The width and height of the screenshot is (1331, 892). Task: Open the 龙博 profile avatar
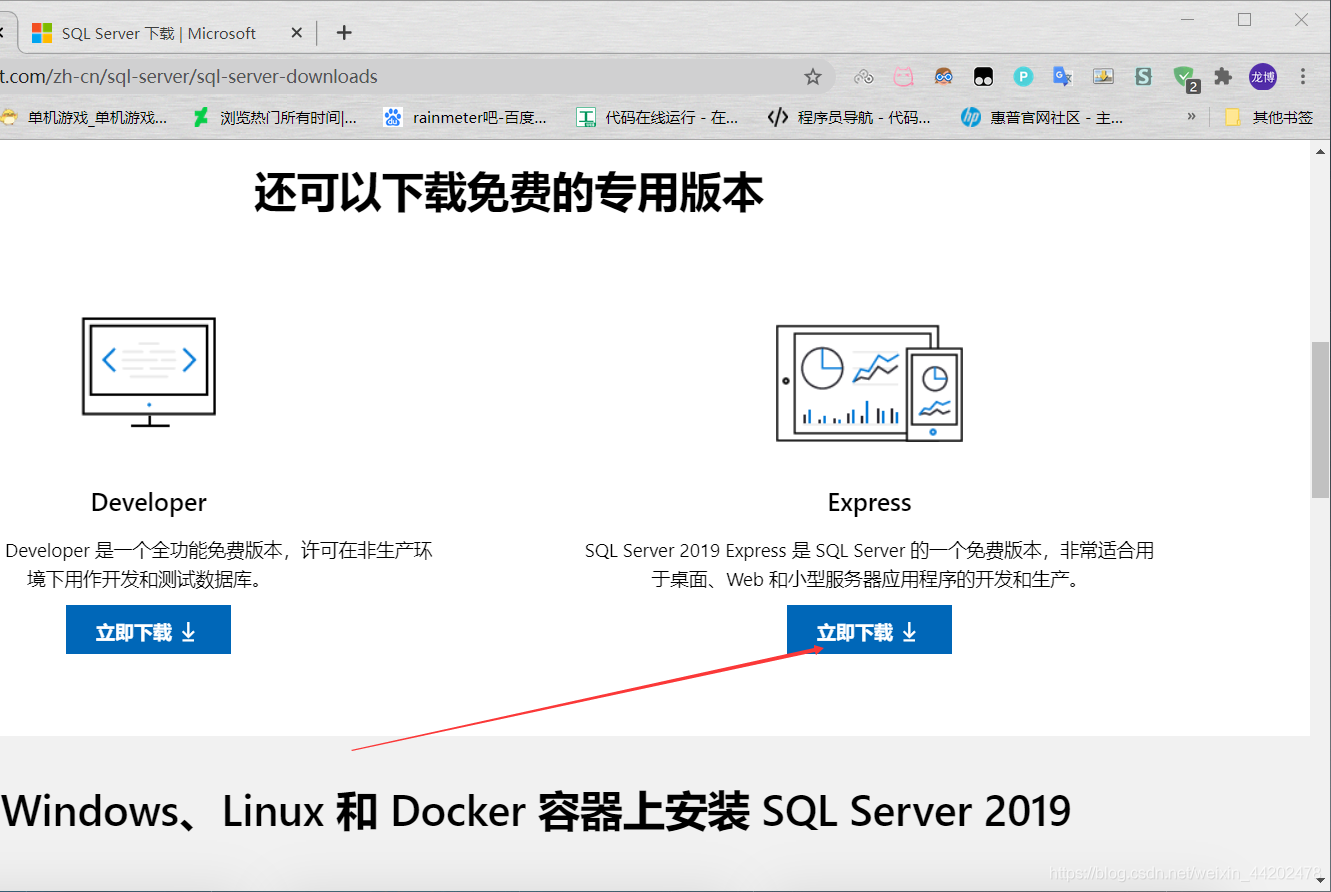click(x=1262, y=77)
